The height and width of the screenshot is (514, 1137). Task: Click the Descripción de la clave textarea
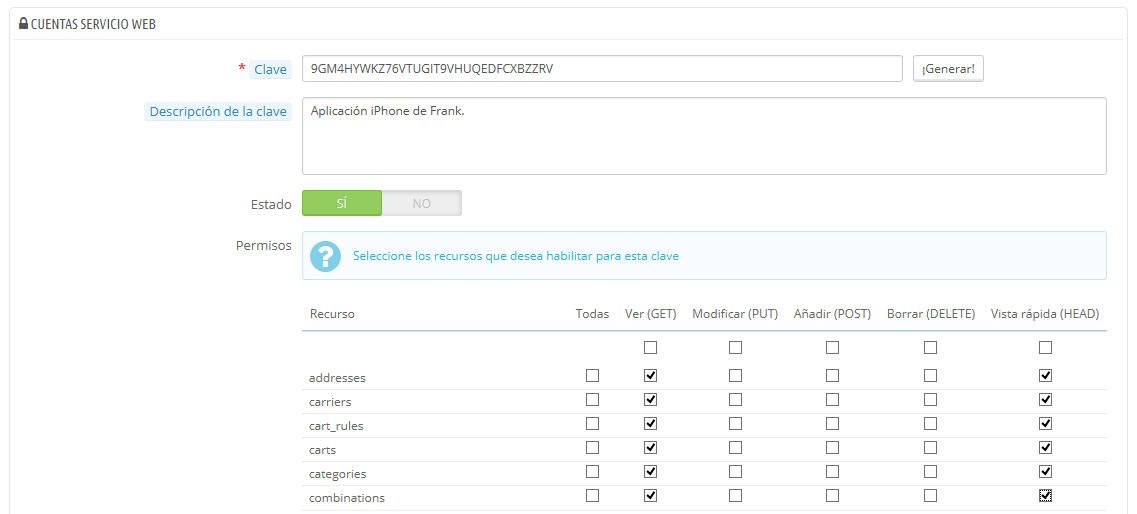pos(703,136)
